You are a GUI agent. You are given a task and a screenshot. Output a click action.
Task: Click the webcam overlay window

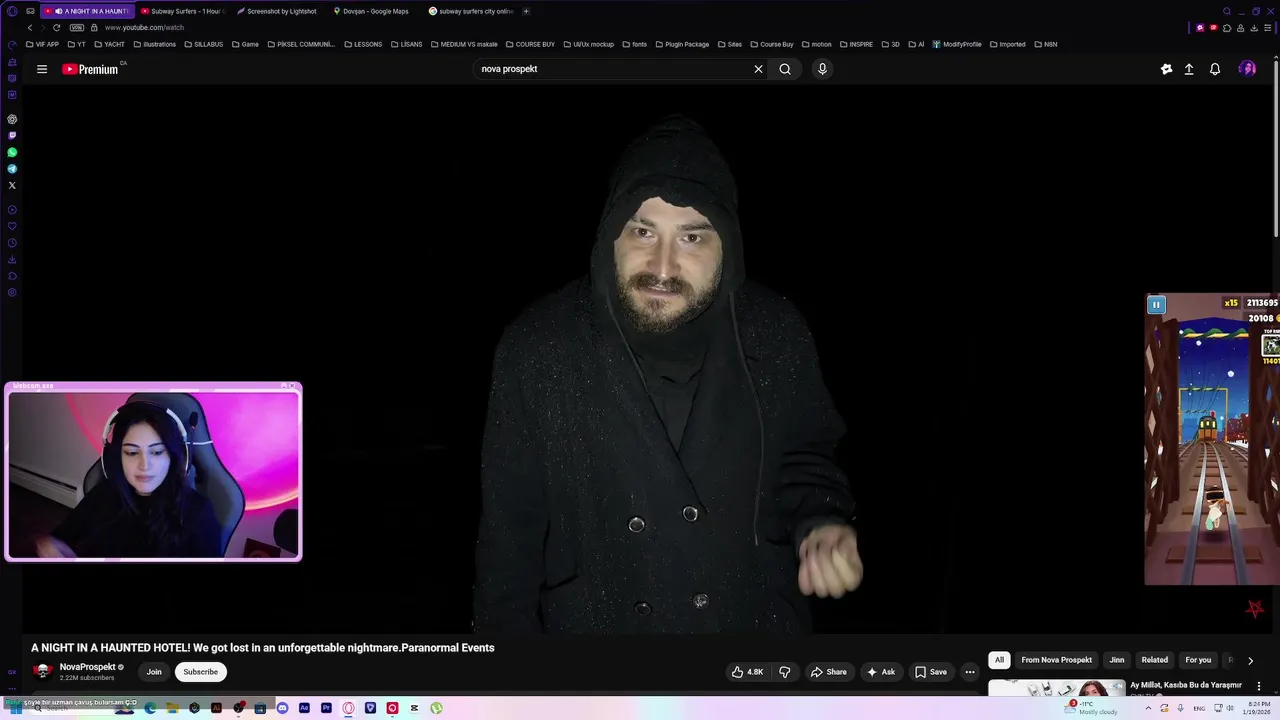pyautogui.click(x=153, y=472)
